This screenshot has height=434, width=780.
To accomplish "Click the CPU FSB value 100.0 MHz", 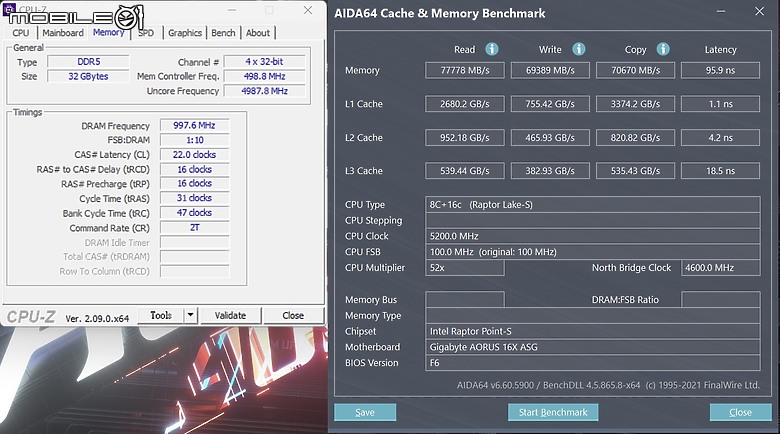I will pos(592,252).
